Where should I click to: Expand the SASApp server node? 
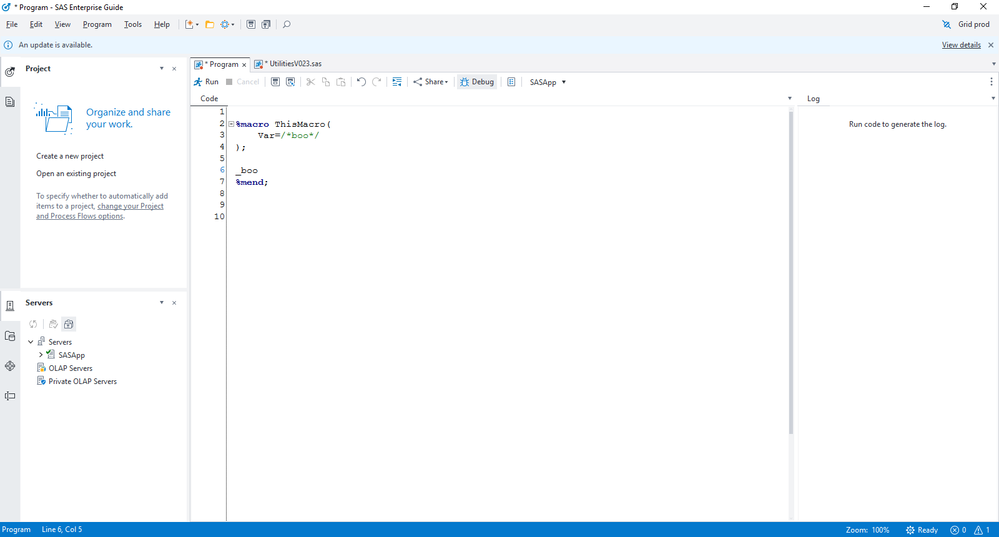pos(41,355)
